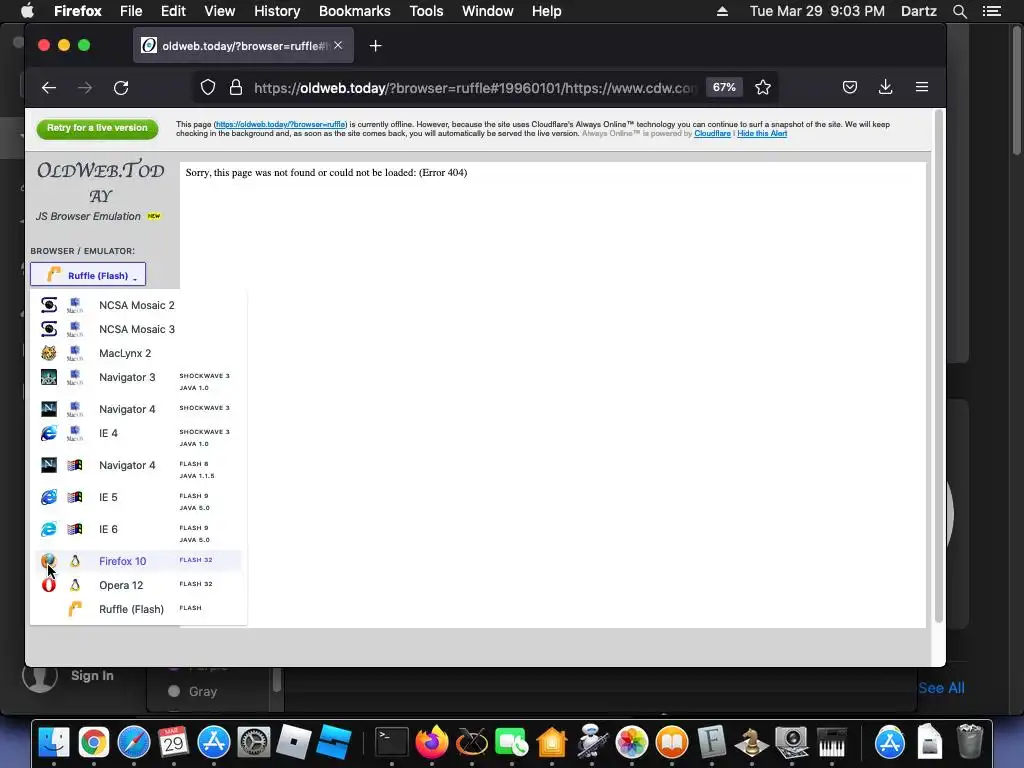Choose IE 5 from the emulator list
The width and height of the screenshot is (1024, 768).
click(138, 501)
